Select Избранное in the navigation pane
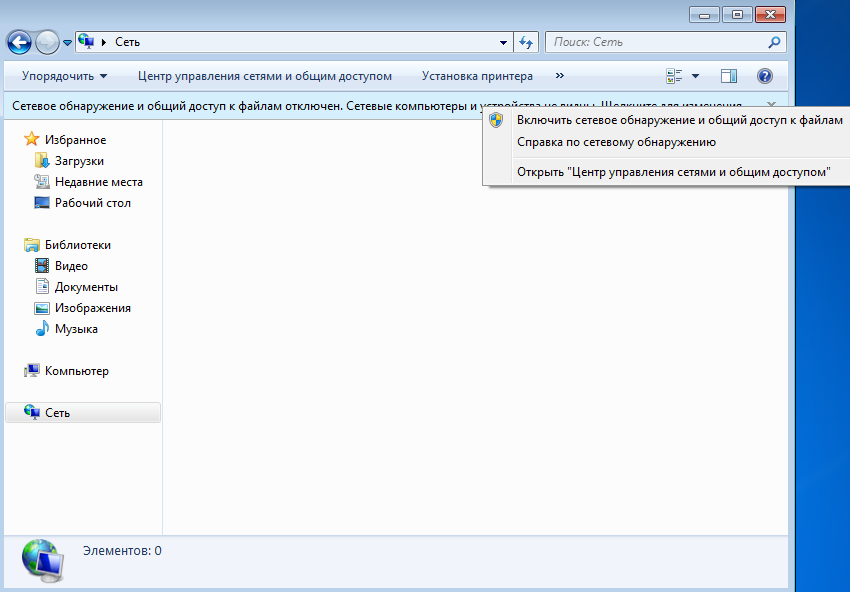Screen dimensions: 850x592 coord(75,140)
